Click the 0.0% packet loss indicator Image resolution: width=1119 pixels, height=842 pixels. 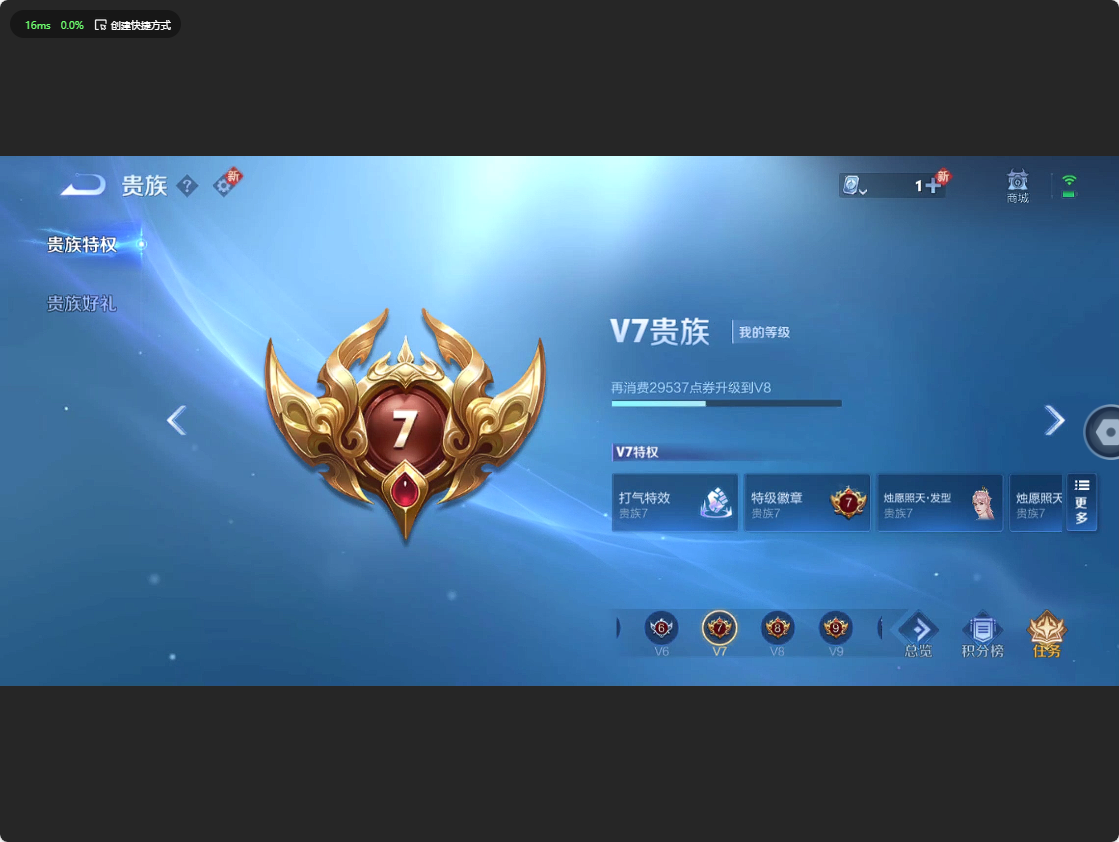point(72,25)
